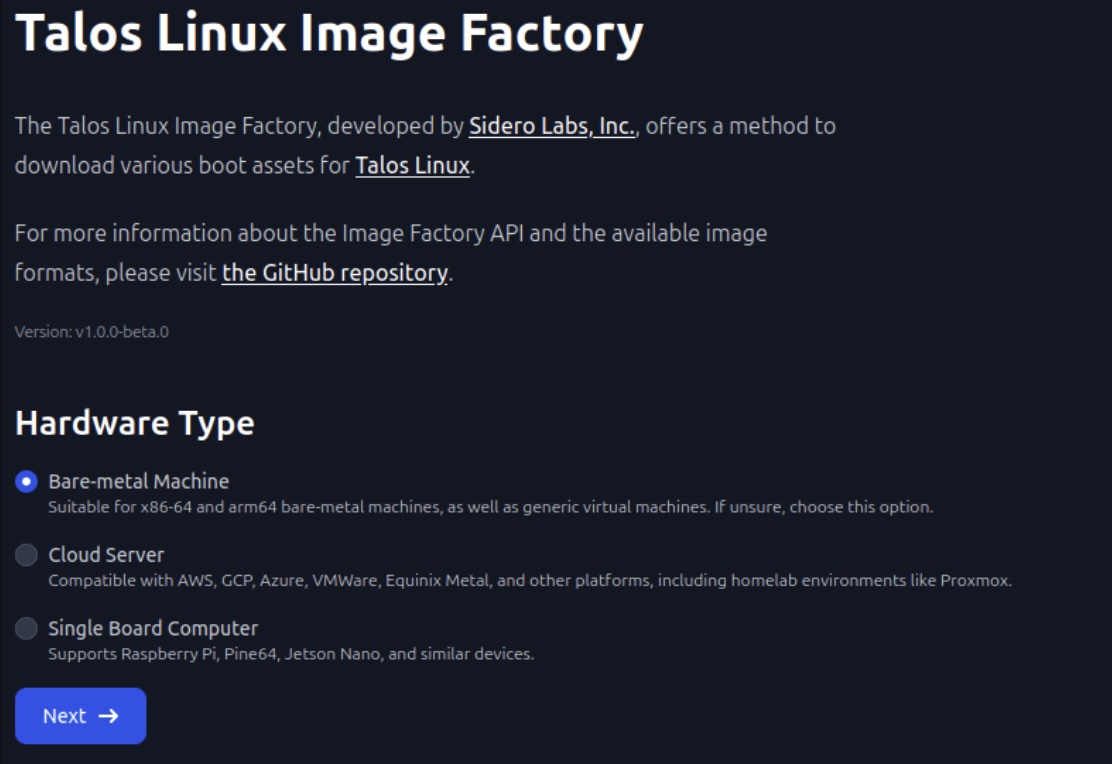Screen dimensions: 1112x764
Task: Click the "Cloud Server" option label
Action: (106, 555)
